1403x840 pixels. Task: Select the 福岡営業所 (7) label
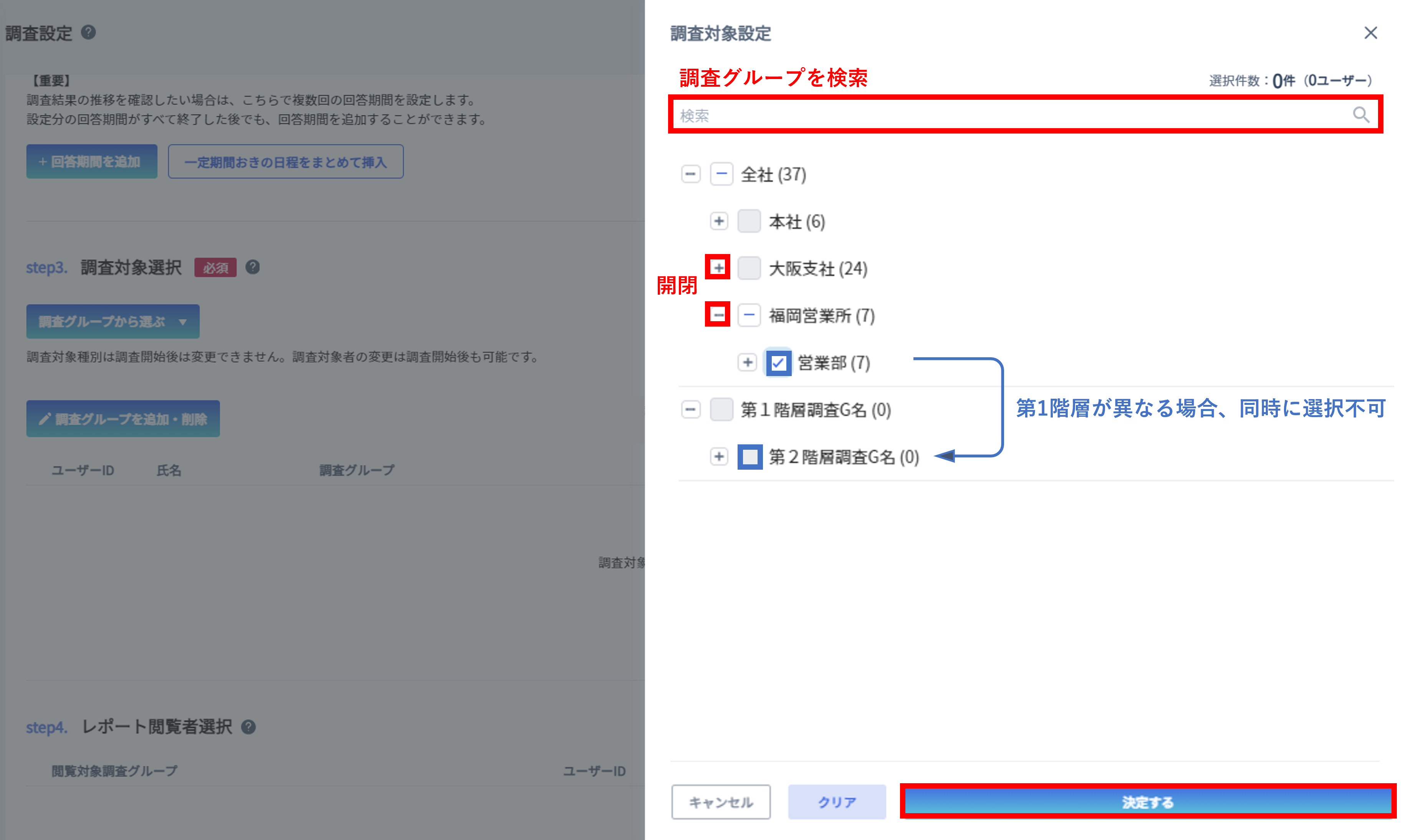[822, 315]
